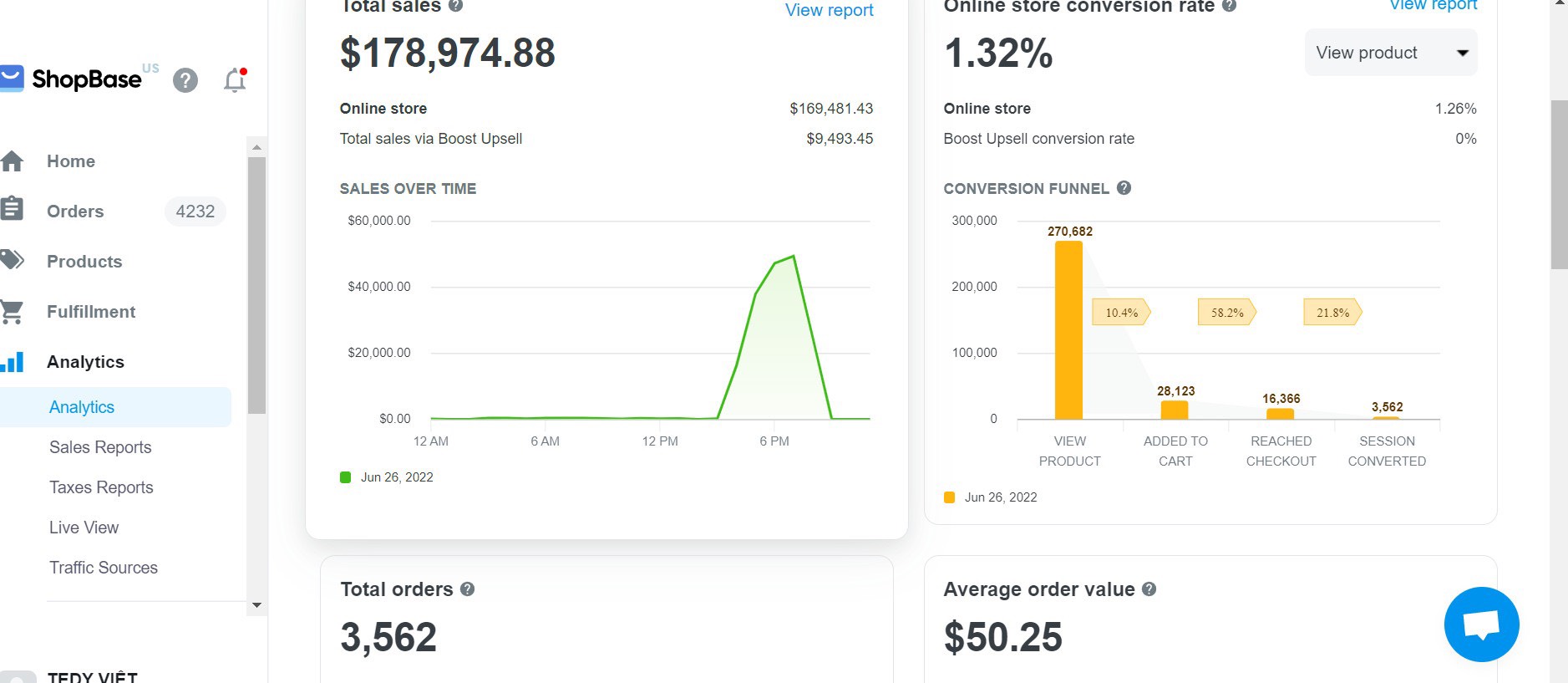Image resolution: width=1568 pixels, height=683 pixels.
Task: Click the $9,493.45 Boost Upsell amount
Action: tap(840, 139)
